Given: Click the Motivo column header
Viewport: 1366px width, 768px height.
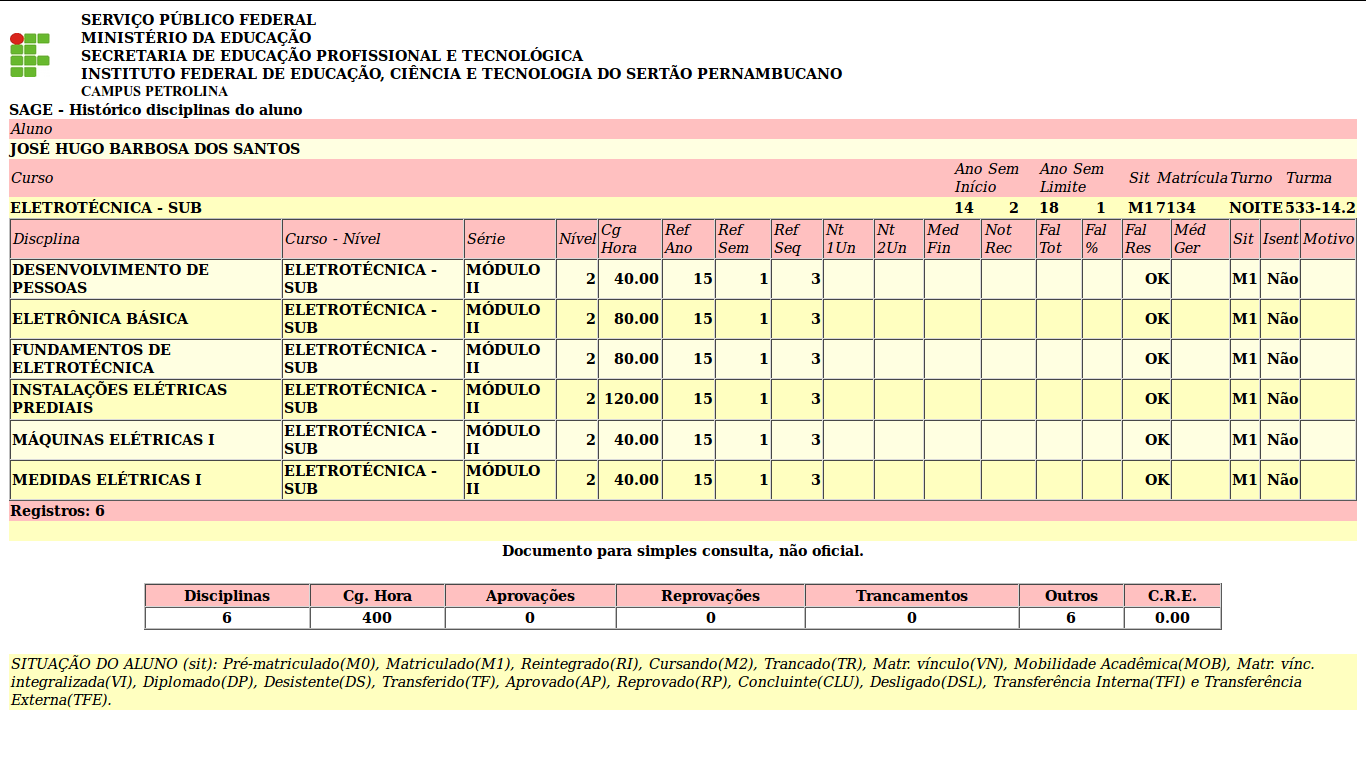Looking at the screenshot, I should click(x=1328, y=239).
